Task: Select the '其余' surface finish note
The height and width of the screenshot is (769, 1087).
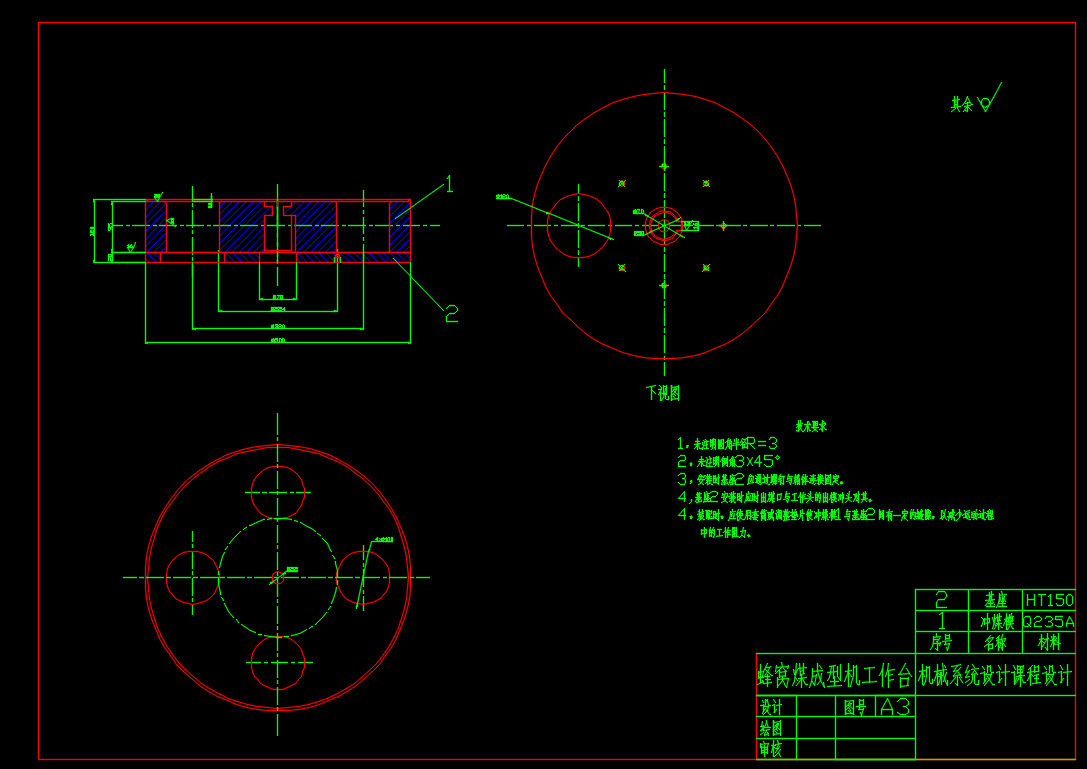Action: pyautogui.click(x=961, y=105)
